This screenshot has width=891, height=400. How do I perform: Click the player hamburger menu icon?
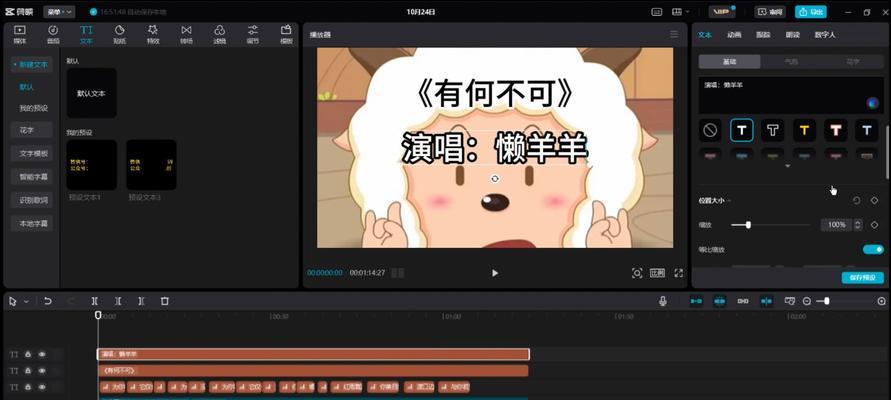pos(674,34)
